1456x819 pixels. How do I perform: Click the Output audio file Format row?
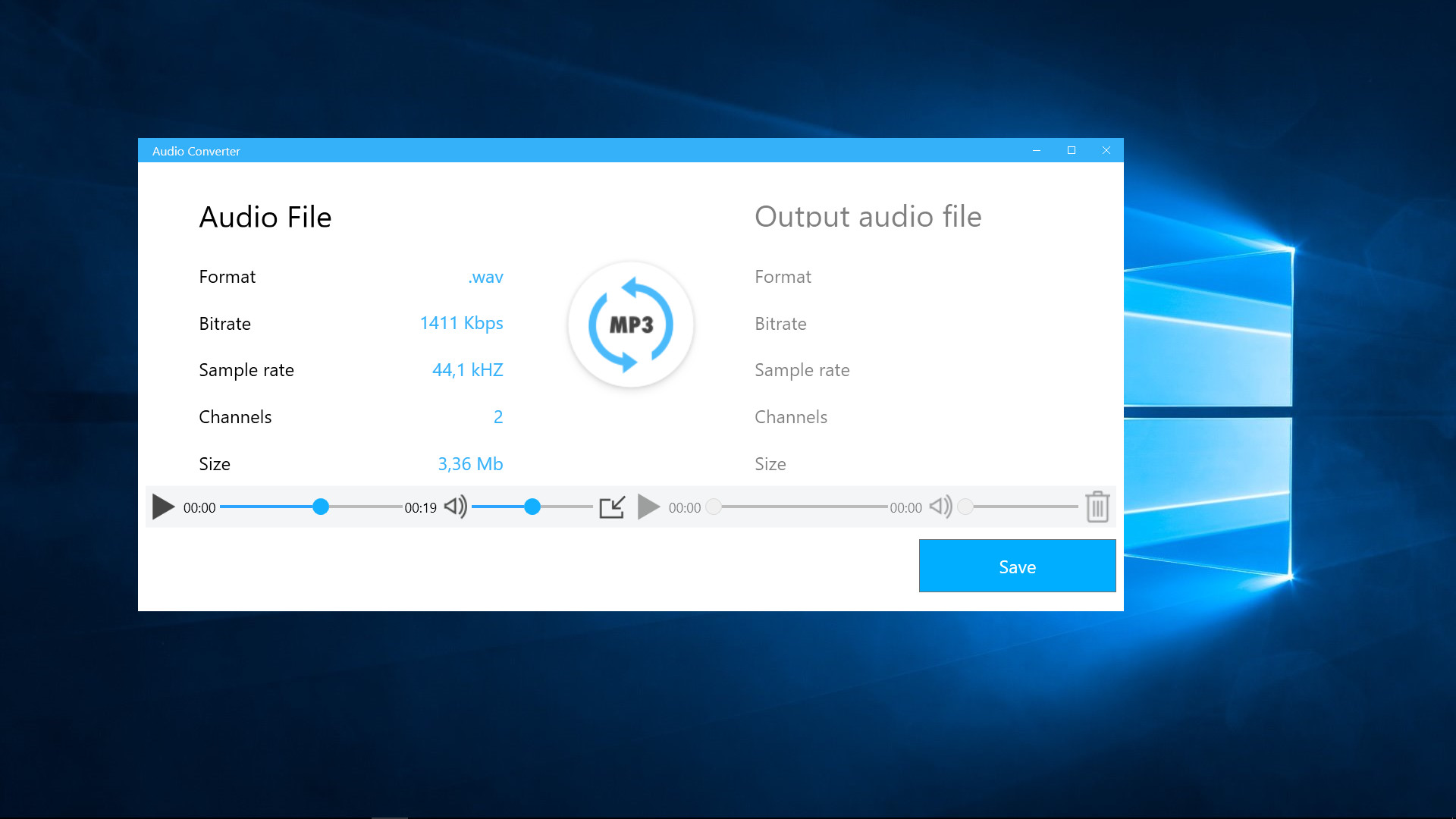[x=783, y=277]
